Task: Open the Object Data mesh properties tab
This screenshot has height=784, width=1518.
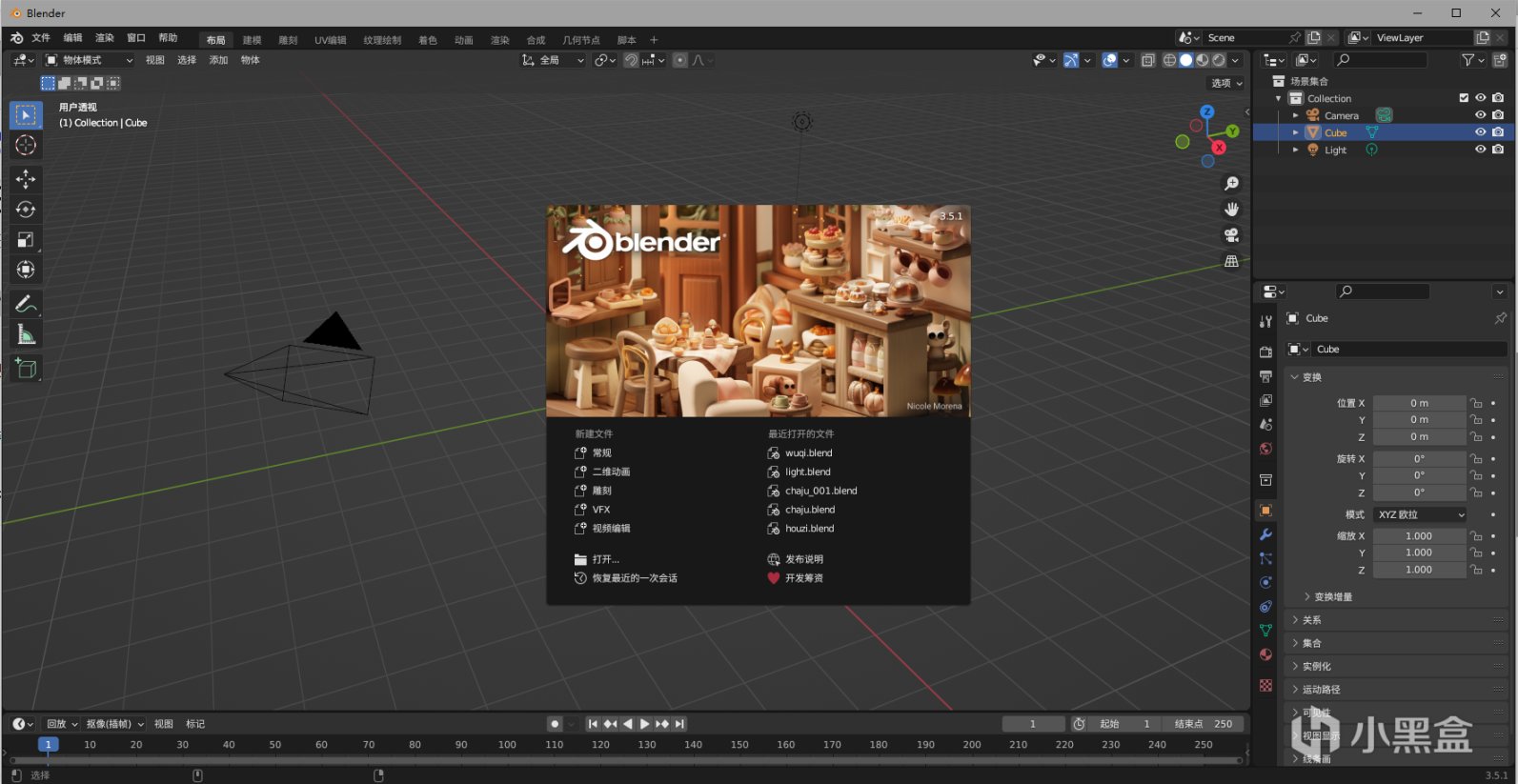Action: 1265,631
